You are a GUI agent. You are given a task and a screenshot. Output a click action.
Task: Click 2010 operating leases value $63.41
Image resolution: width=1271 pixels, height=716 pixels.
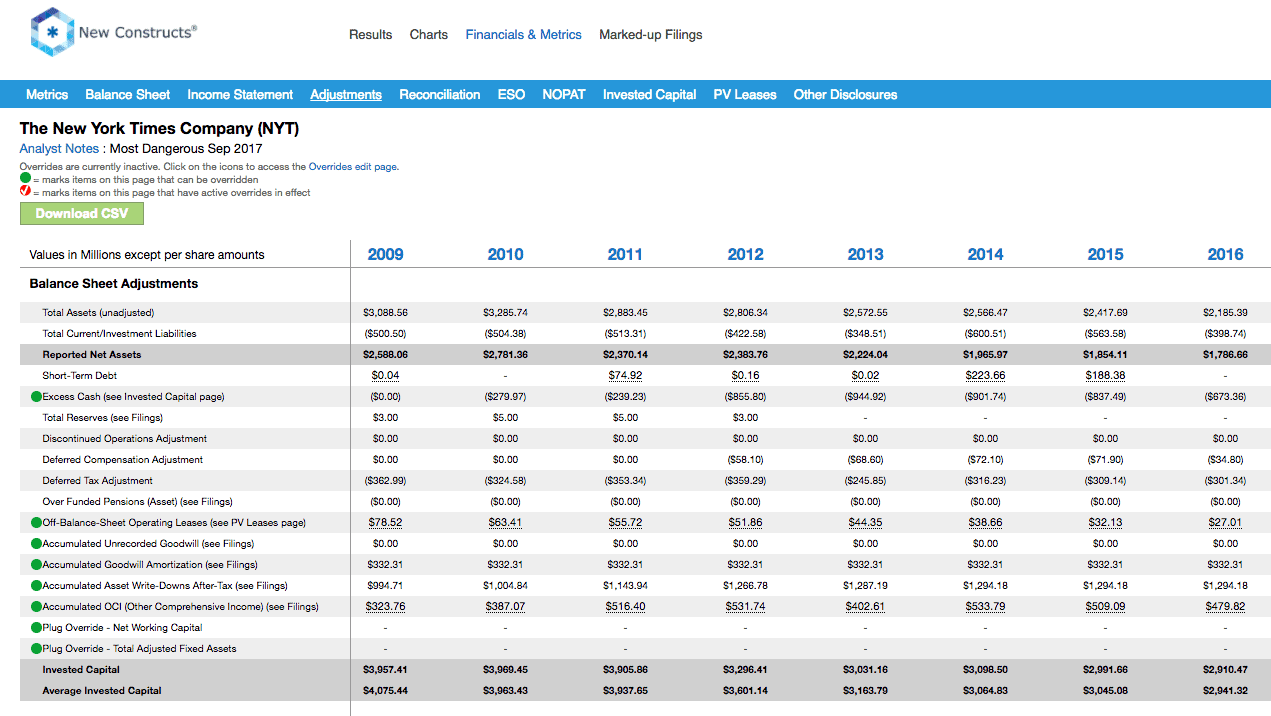(506, 523)
